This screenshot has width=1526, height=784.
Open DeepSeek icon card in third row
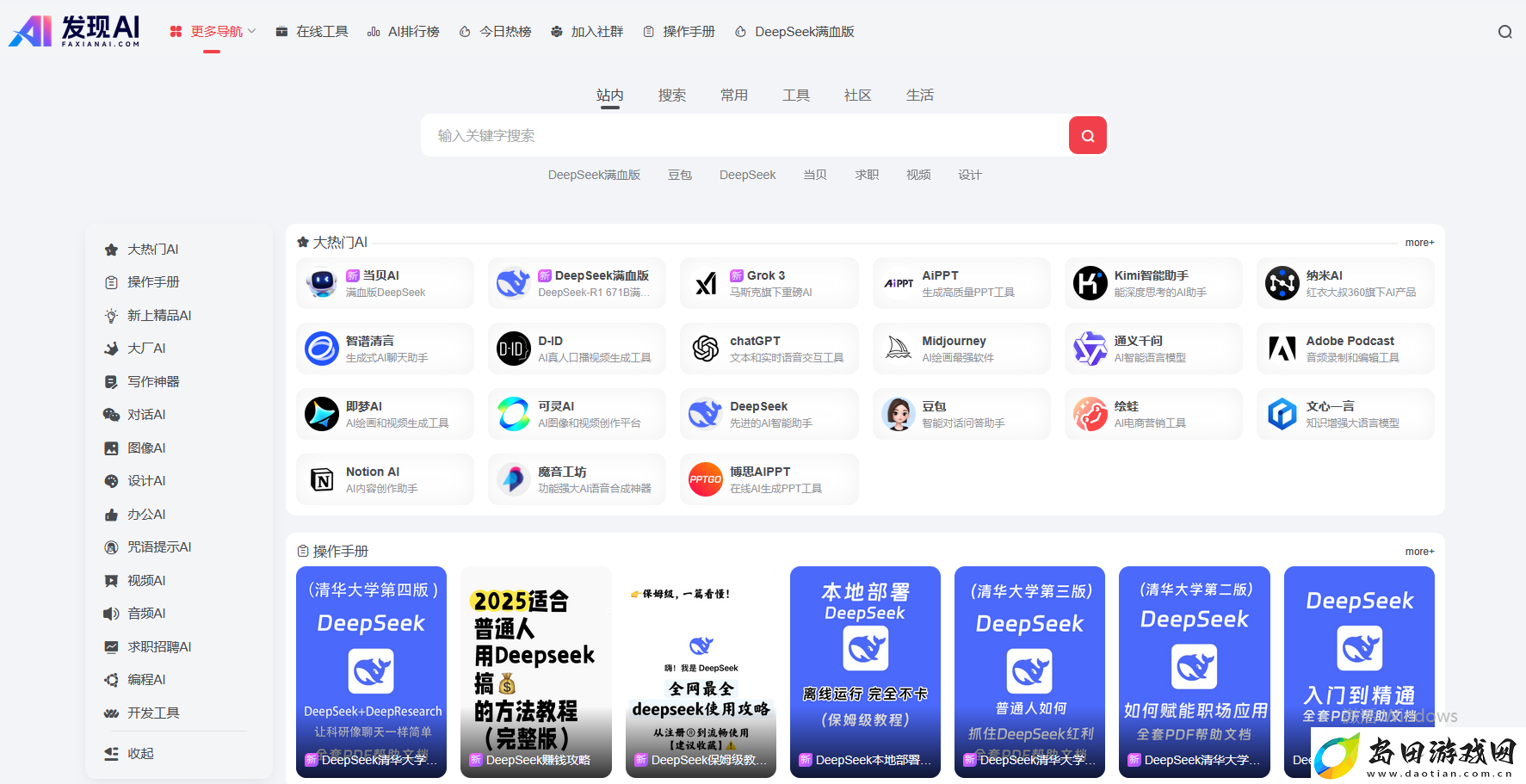pyautogui.click(x=769, y=414)
